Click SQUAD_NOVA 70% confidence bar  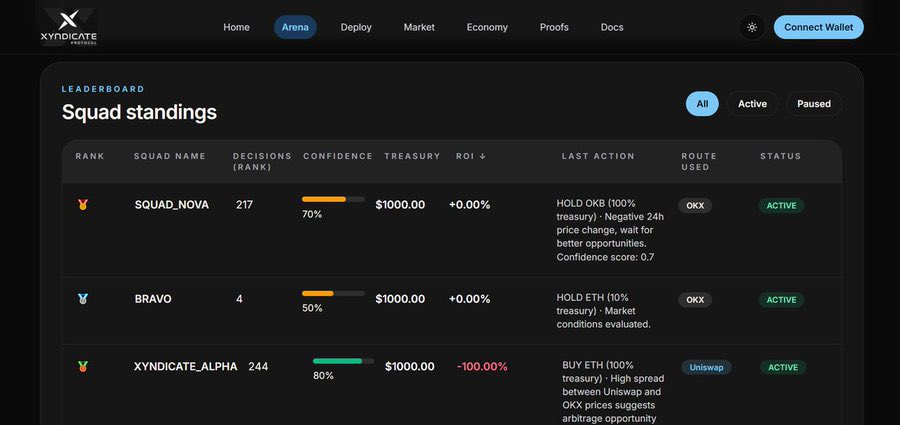(333, 199)
